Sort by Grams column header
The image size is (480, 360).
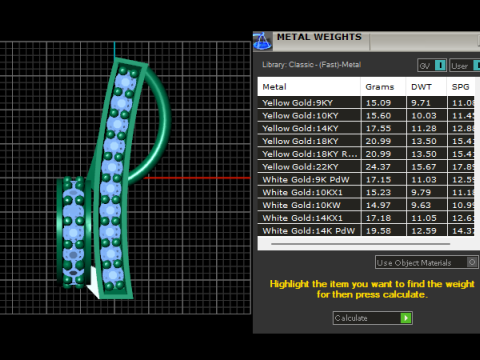[x=383, y=87]
